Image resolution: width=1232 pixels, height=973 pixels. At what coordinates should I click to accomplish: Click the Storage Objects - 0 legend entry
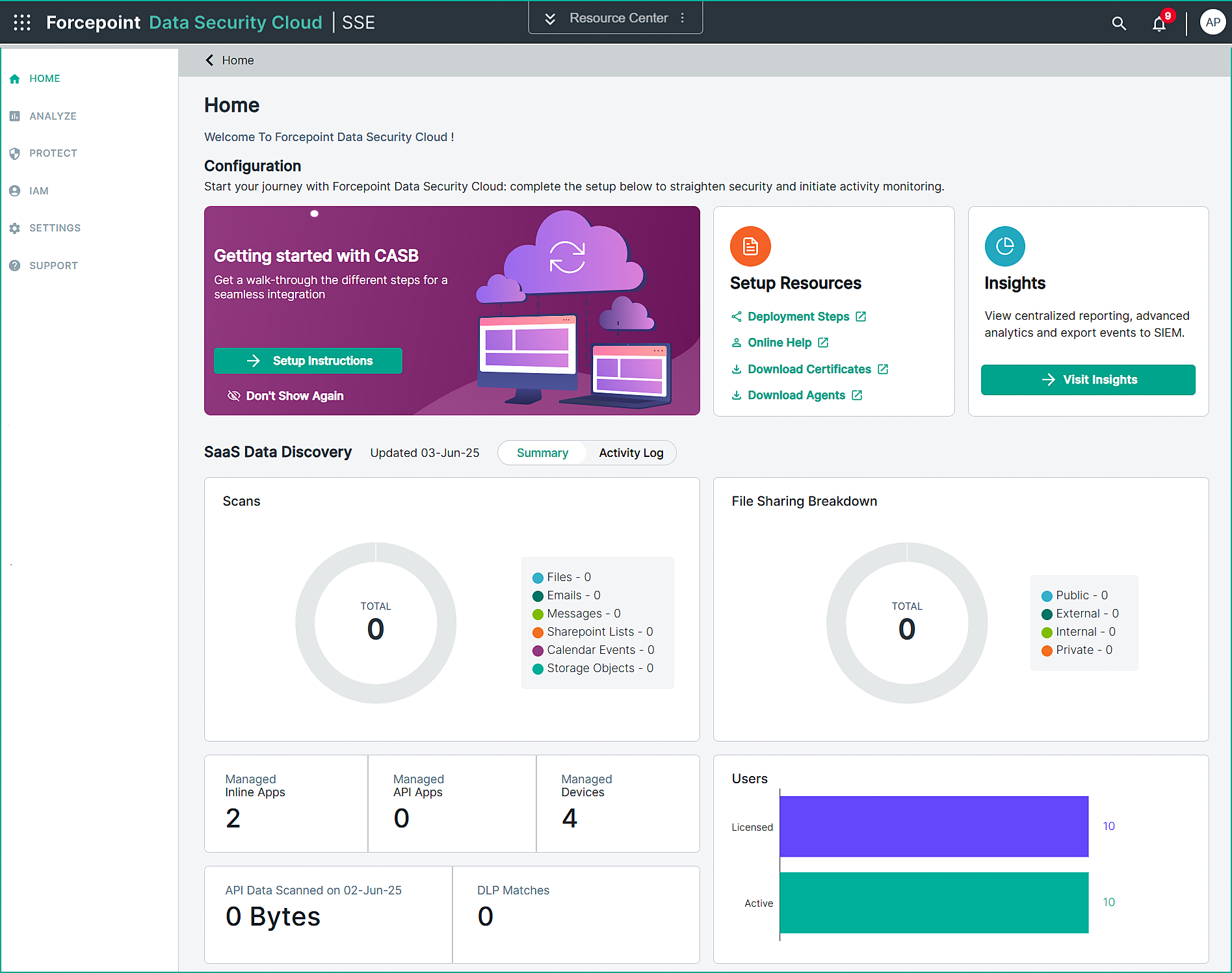(593, 668)
